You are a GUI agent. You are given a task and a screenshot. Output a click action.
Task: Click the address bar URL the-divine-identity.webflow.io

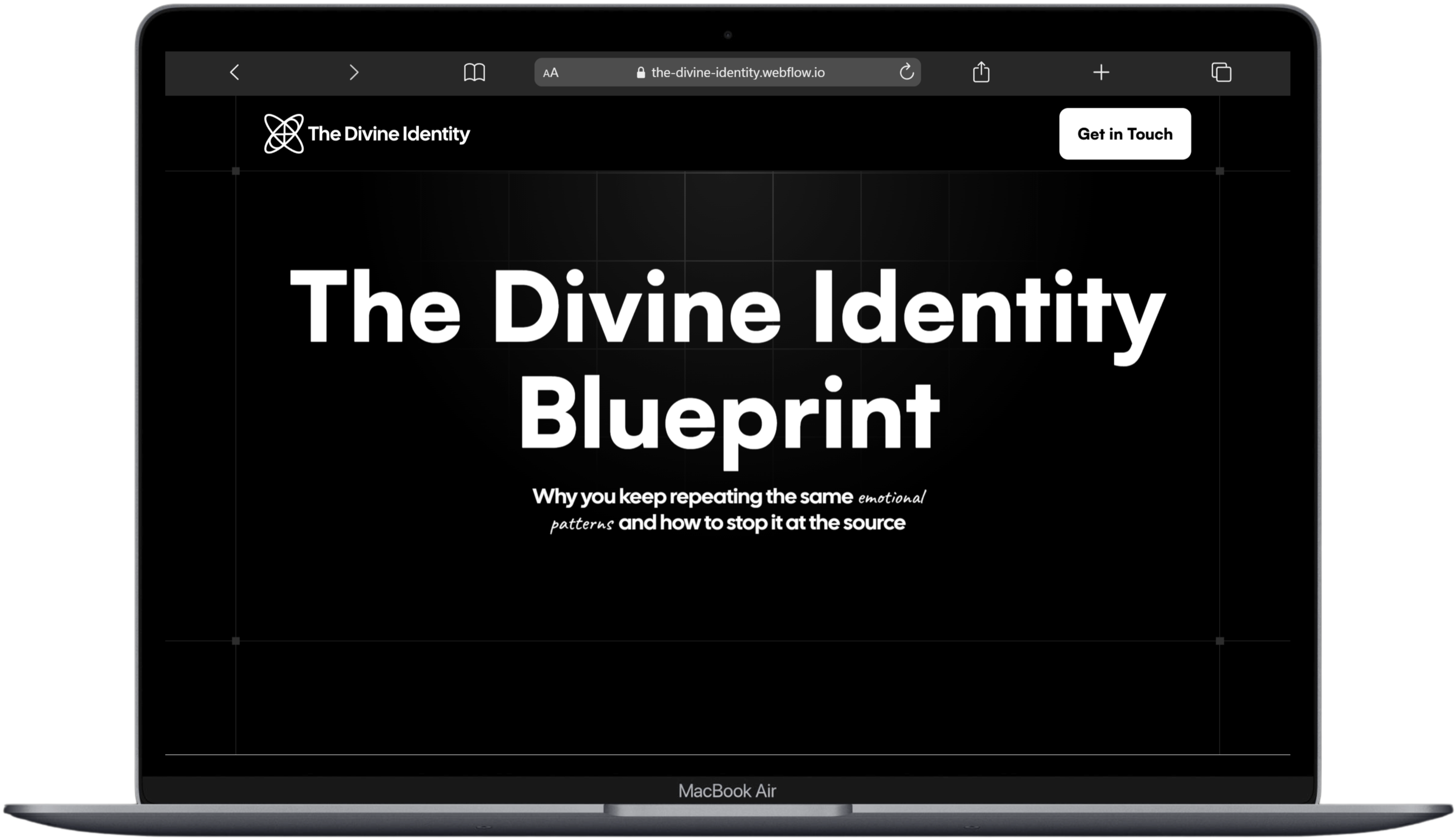click(x=738, y=72)
